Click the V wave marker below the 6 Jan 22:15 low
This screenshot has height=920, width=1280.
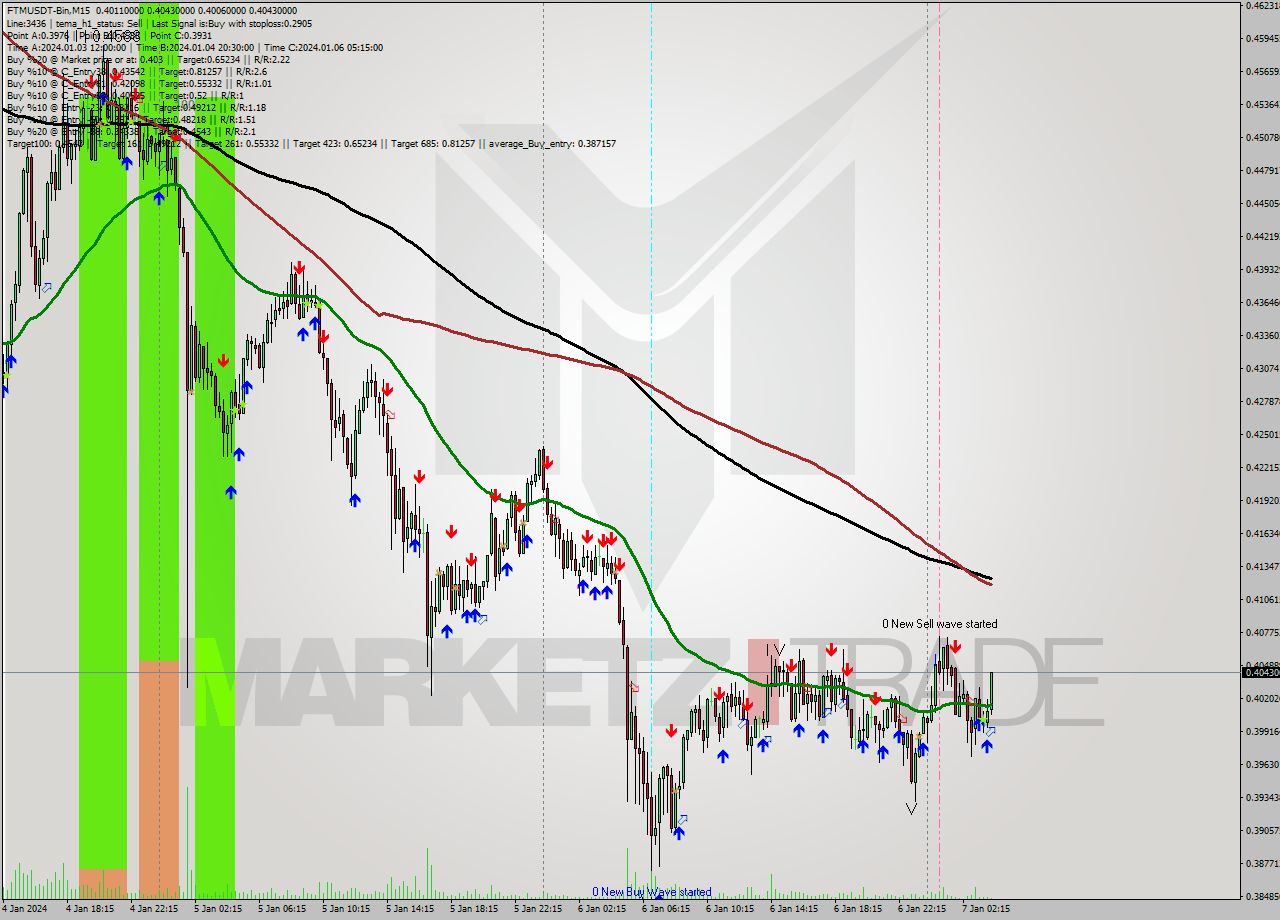(911, 808)
